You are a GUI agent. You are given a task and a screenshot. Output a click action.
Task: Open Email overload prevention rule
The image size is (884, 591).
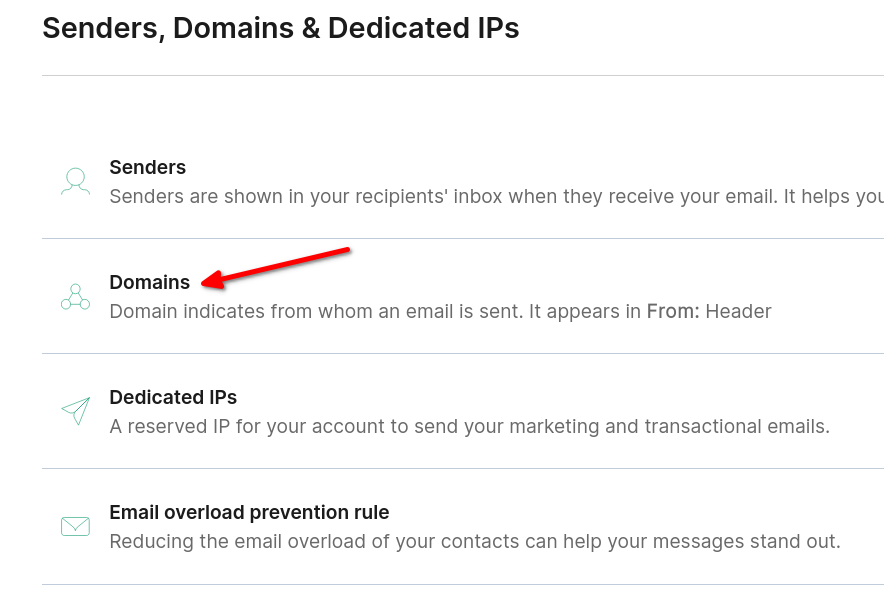pyautogui.click(x=249, y=512)
